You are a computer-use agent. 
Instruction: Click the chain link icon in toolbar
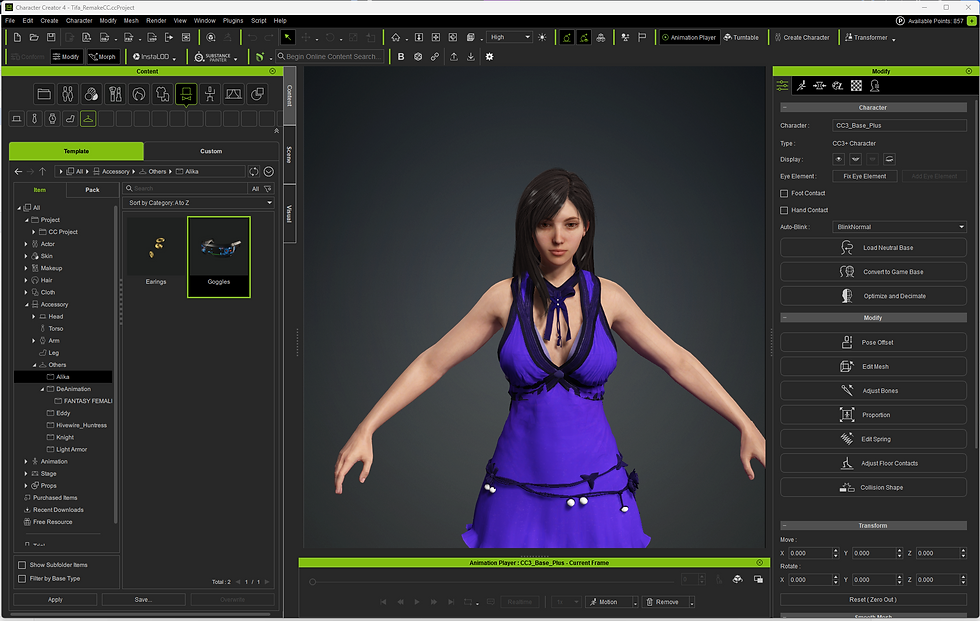[435, 57]
